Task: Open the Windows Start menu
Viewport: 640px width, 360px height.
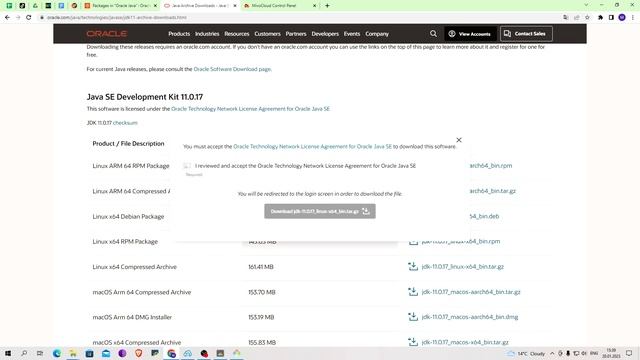Action: pyautogui.click(x=8, y=353)
